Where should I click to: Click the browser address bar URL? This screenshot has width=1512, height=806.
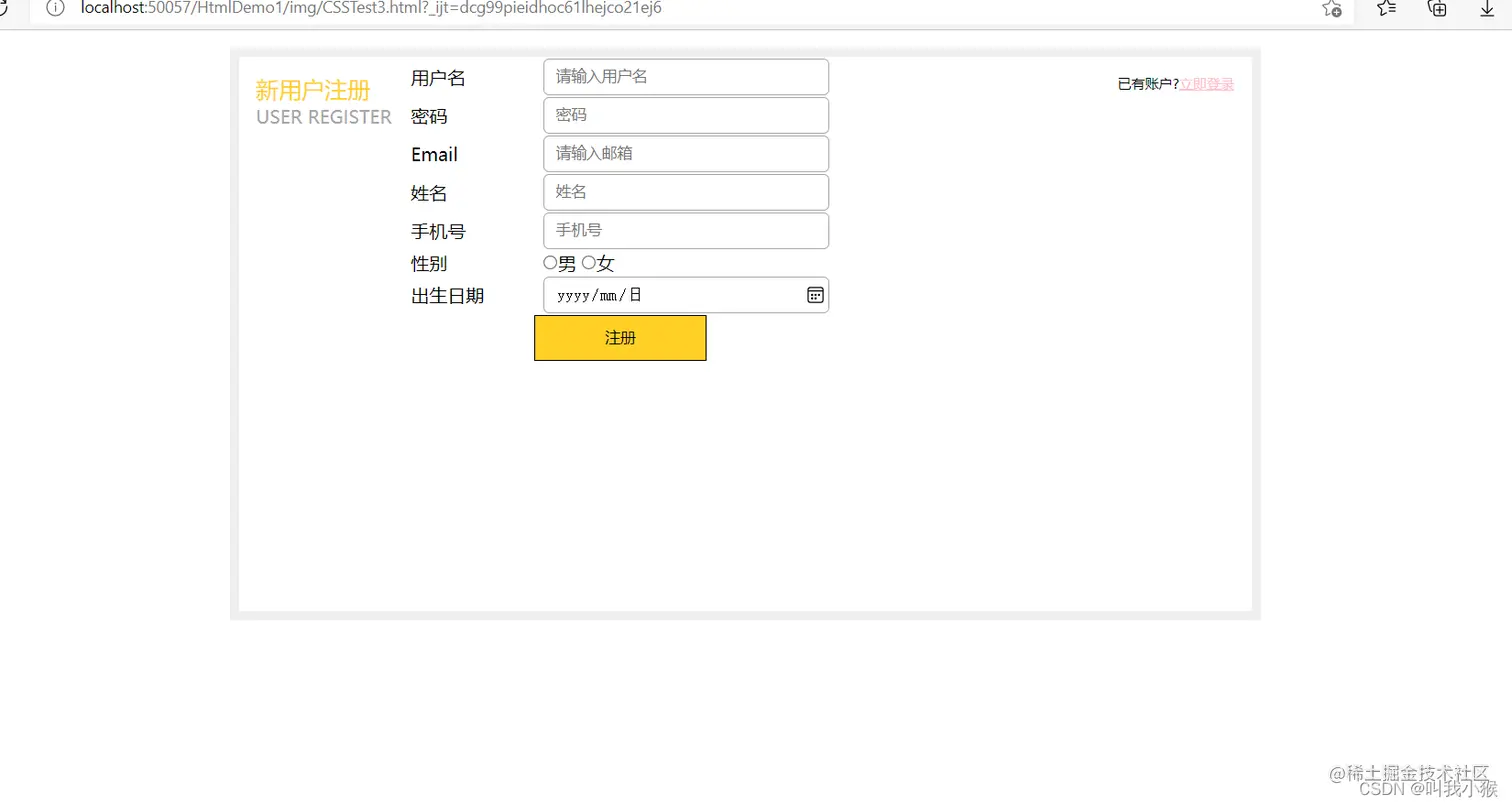click(x=371, y=8)
